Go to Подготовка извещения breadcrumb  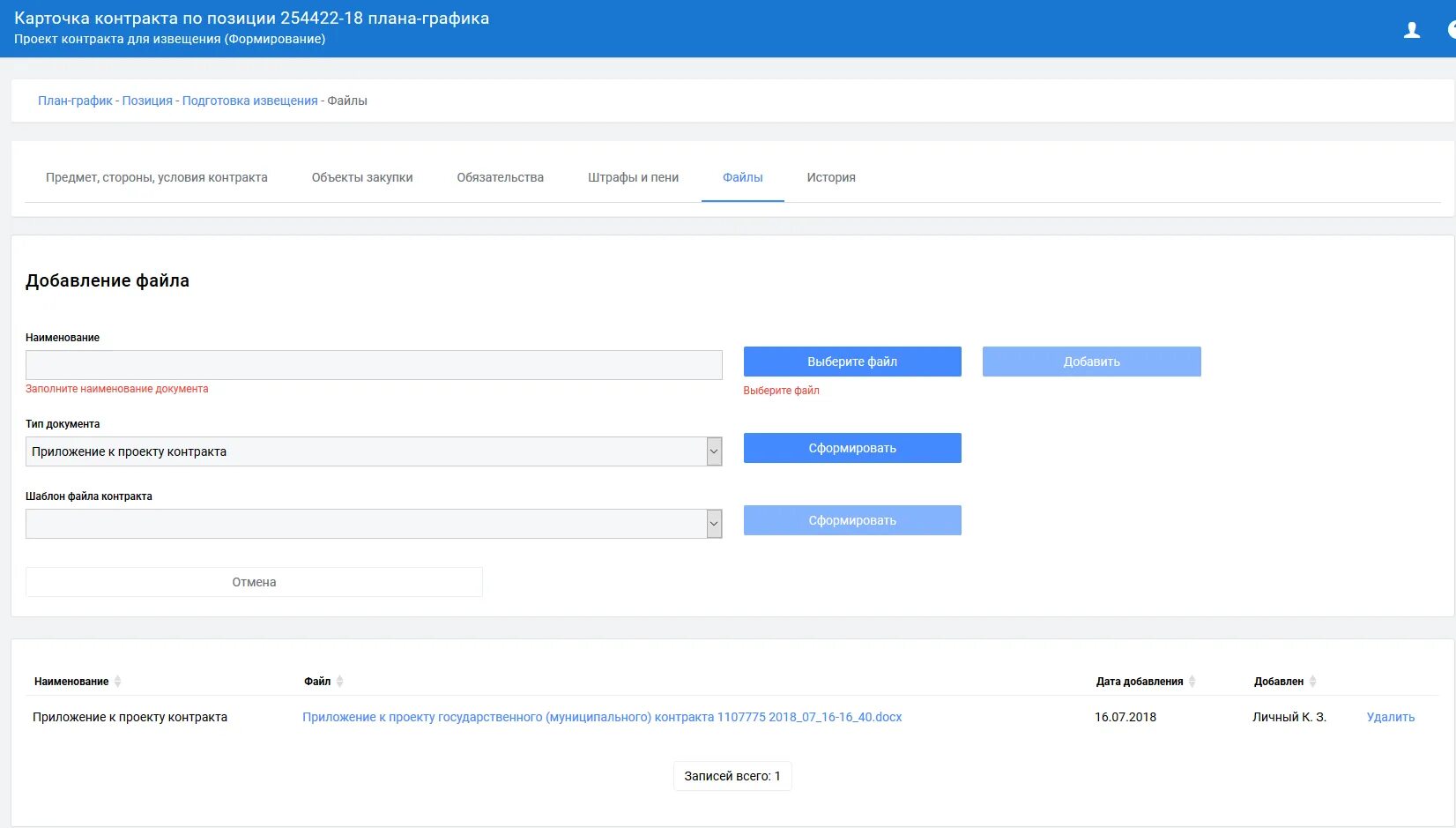tap(249, 101)
